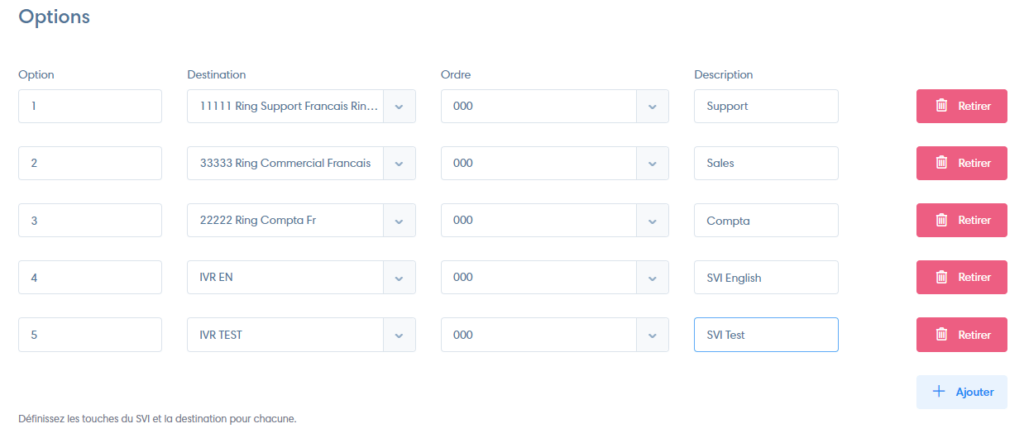Click the Description field containing Support
The image size is (1024, 438).
(766, 106)
